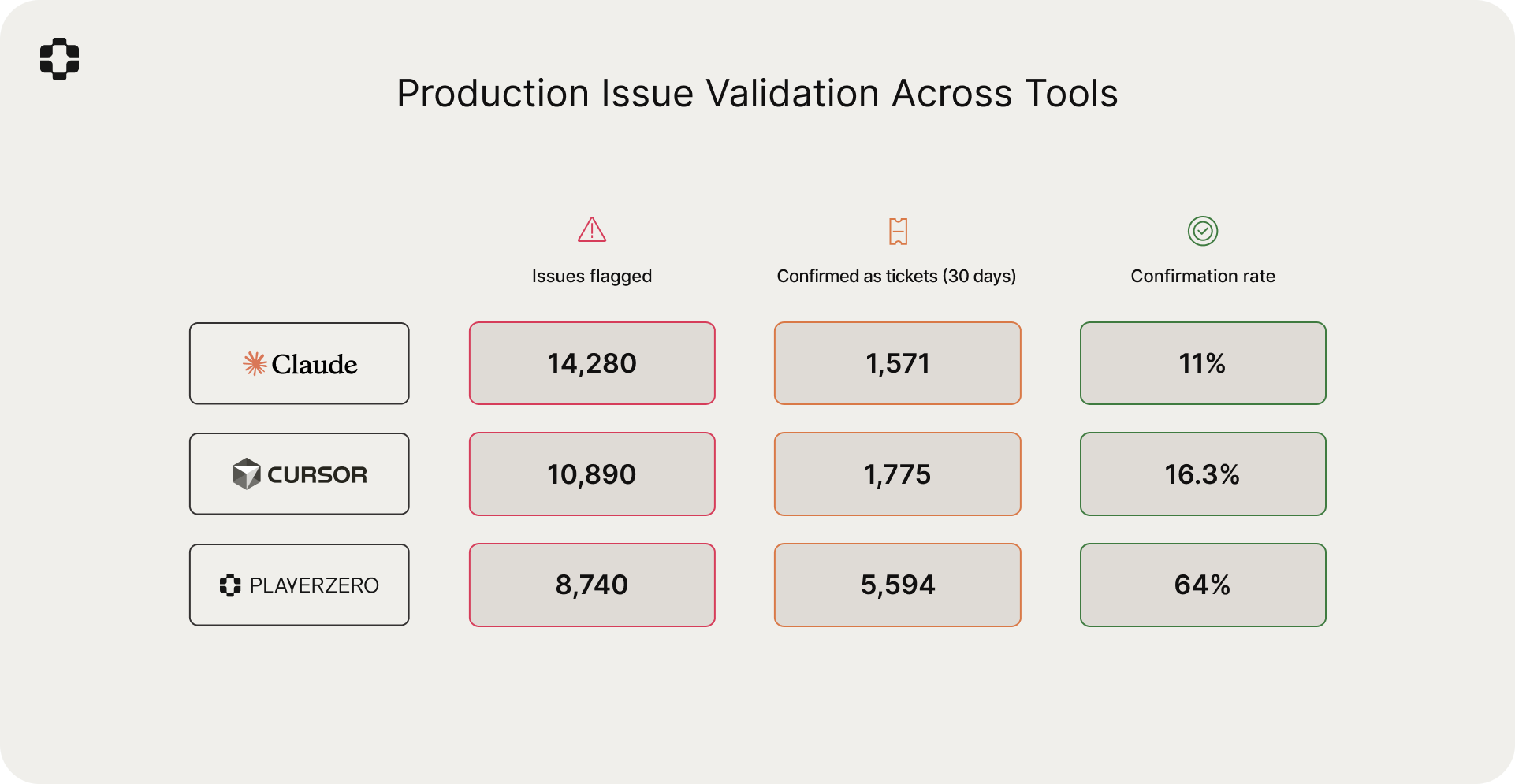Click the PLAYERZERO wordmark text
The height and width of the screenshot is (784, 1515).
tap(314, 585)
